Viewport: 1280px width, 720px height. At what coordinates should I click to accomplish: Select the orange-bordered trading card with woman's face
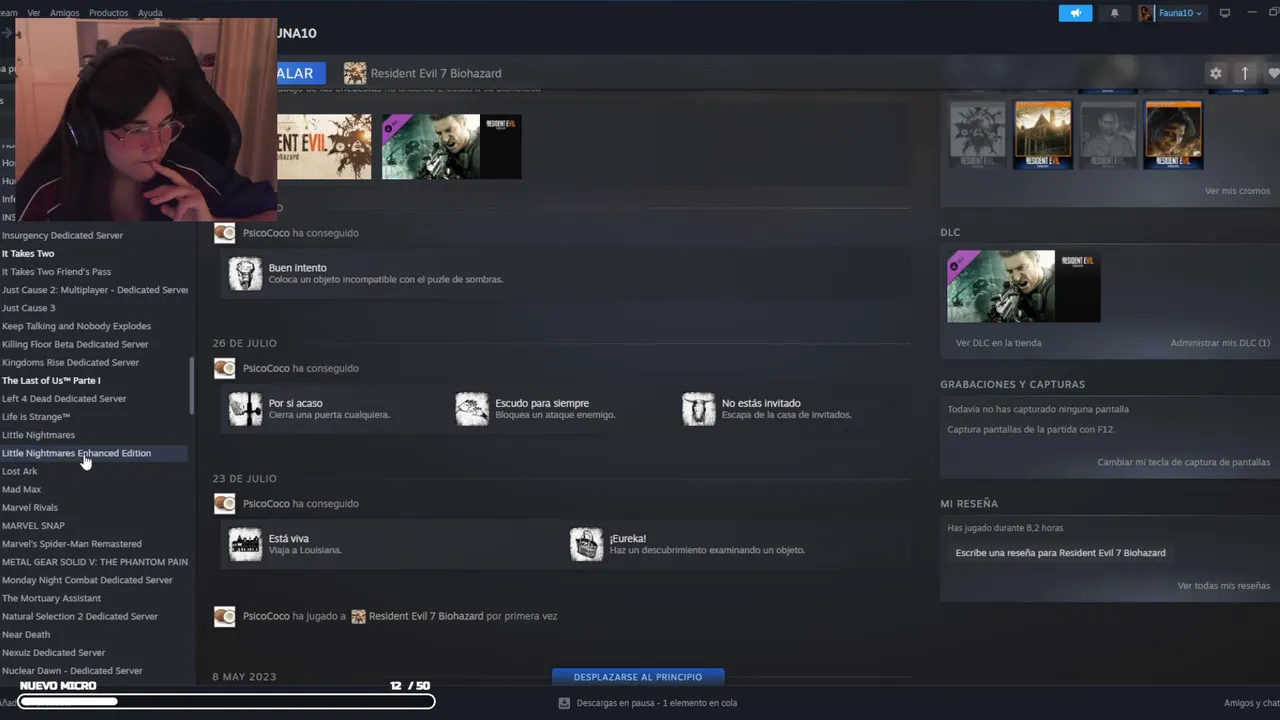tap(1173, 134)
